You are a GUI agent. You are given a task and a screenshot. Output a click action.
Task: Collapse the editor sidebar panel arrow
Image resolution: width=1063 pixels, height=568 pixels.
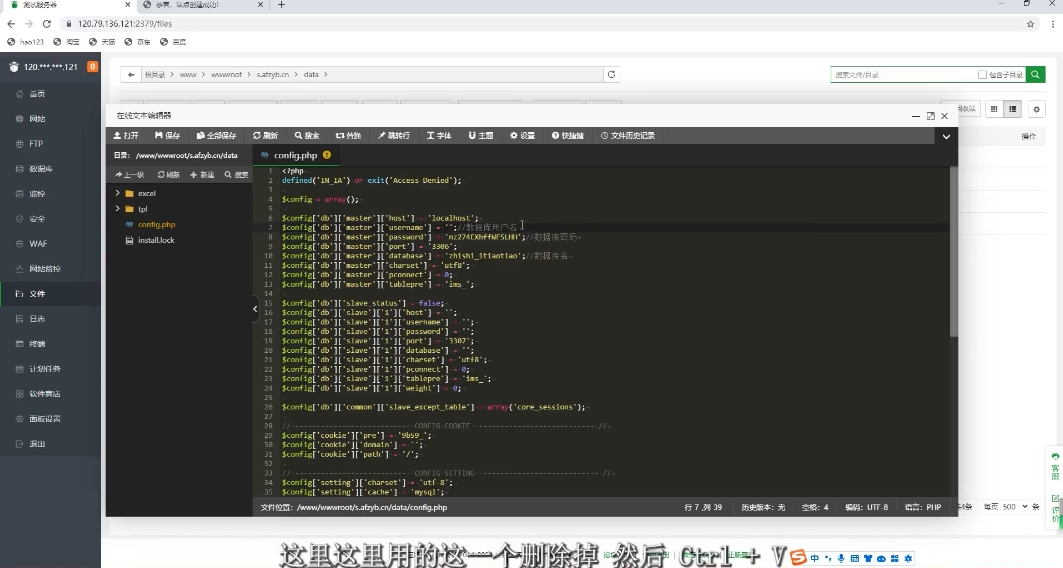point(256,308)
